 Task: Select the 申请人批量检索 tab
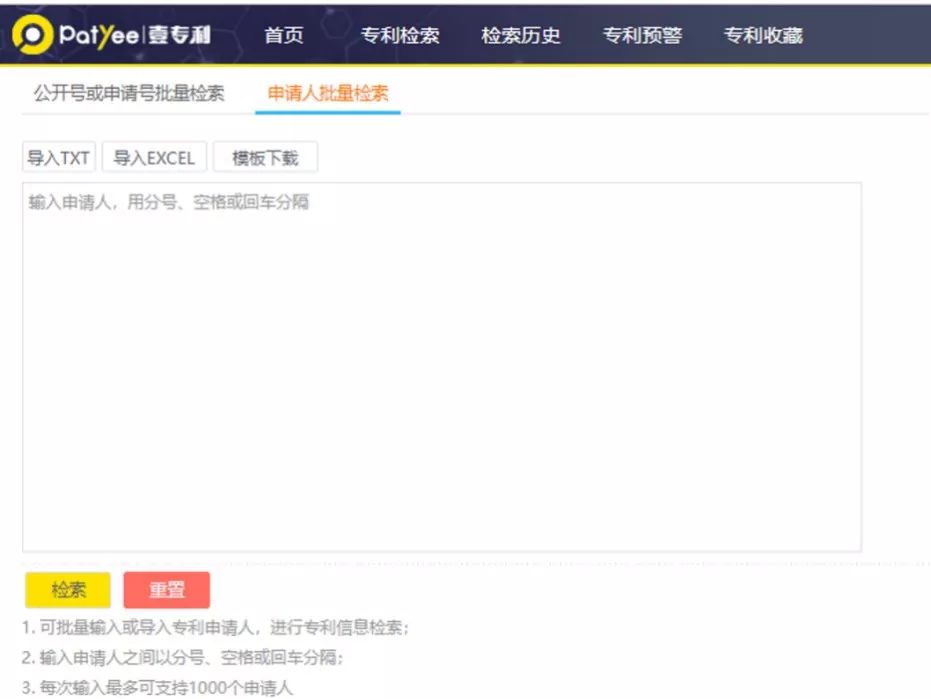click(x=328, y=93)
